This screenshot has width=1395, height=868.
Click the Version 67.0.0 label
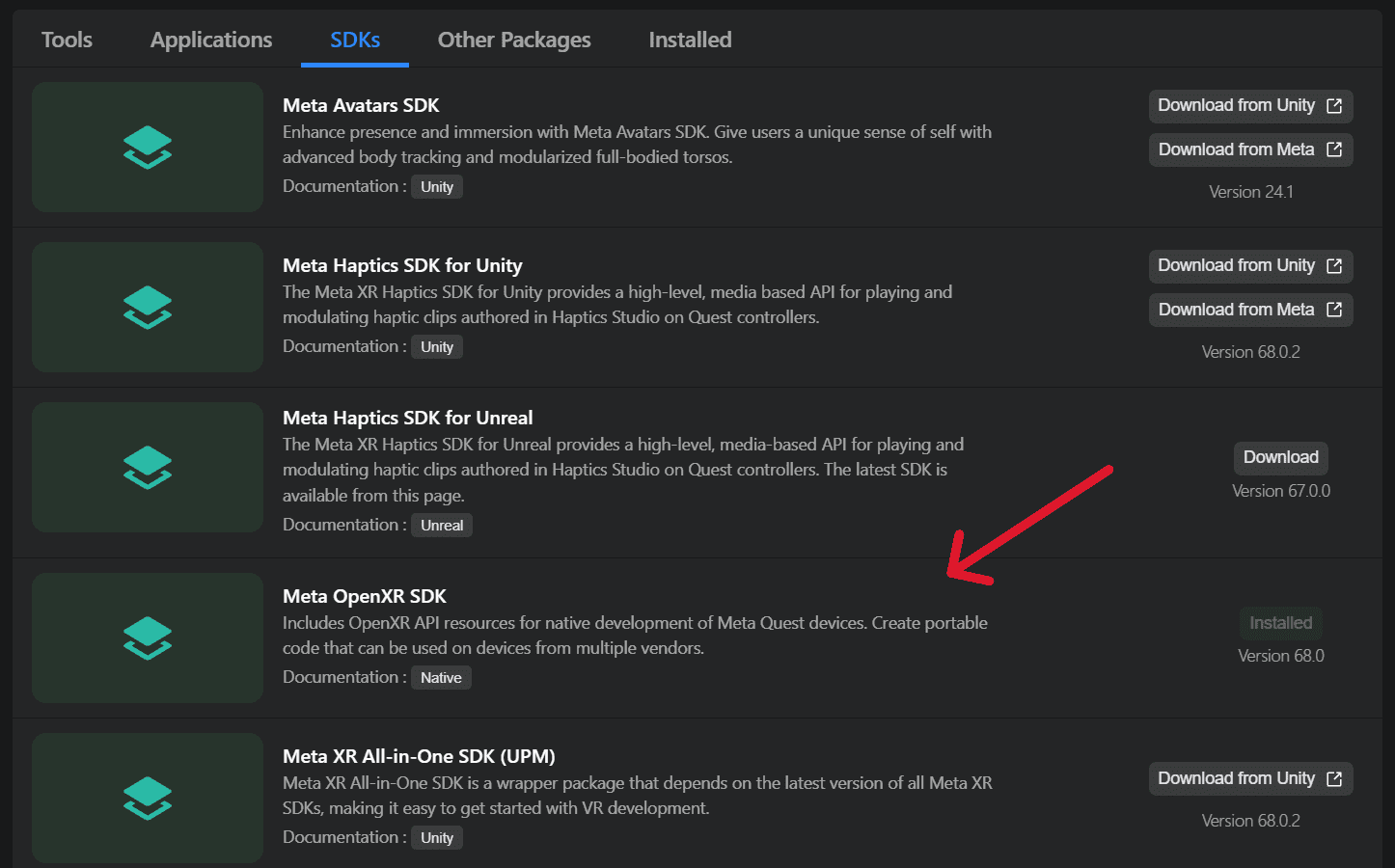click(x=1281, y=491)
